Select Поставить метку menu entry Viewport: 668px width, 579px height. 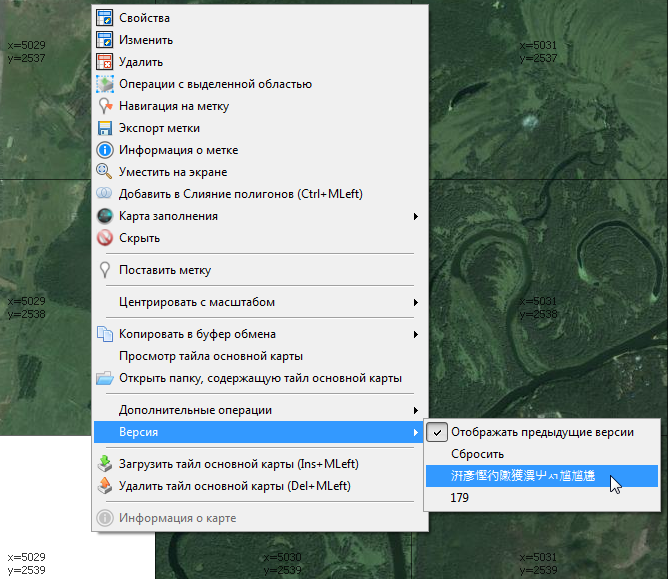click(165, 270)
